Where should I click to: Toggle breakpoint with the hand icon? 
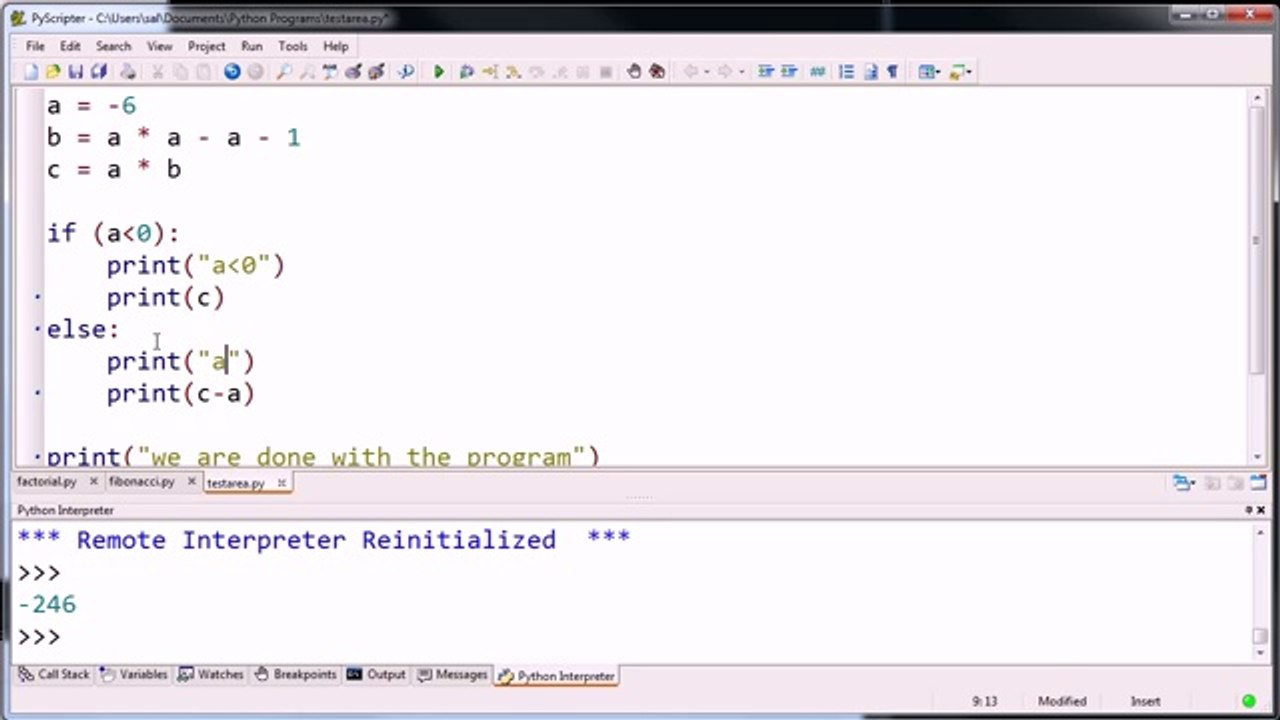[633, 72]
